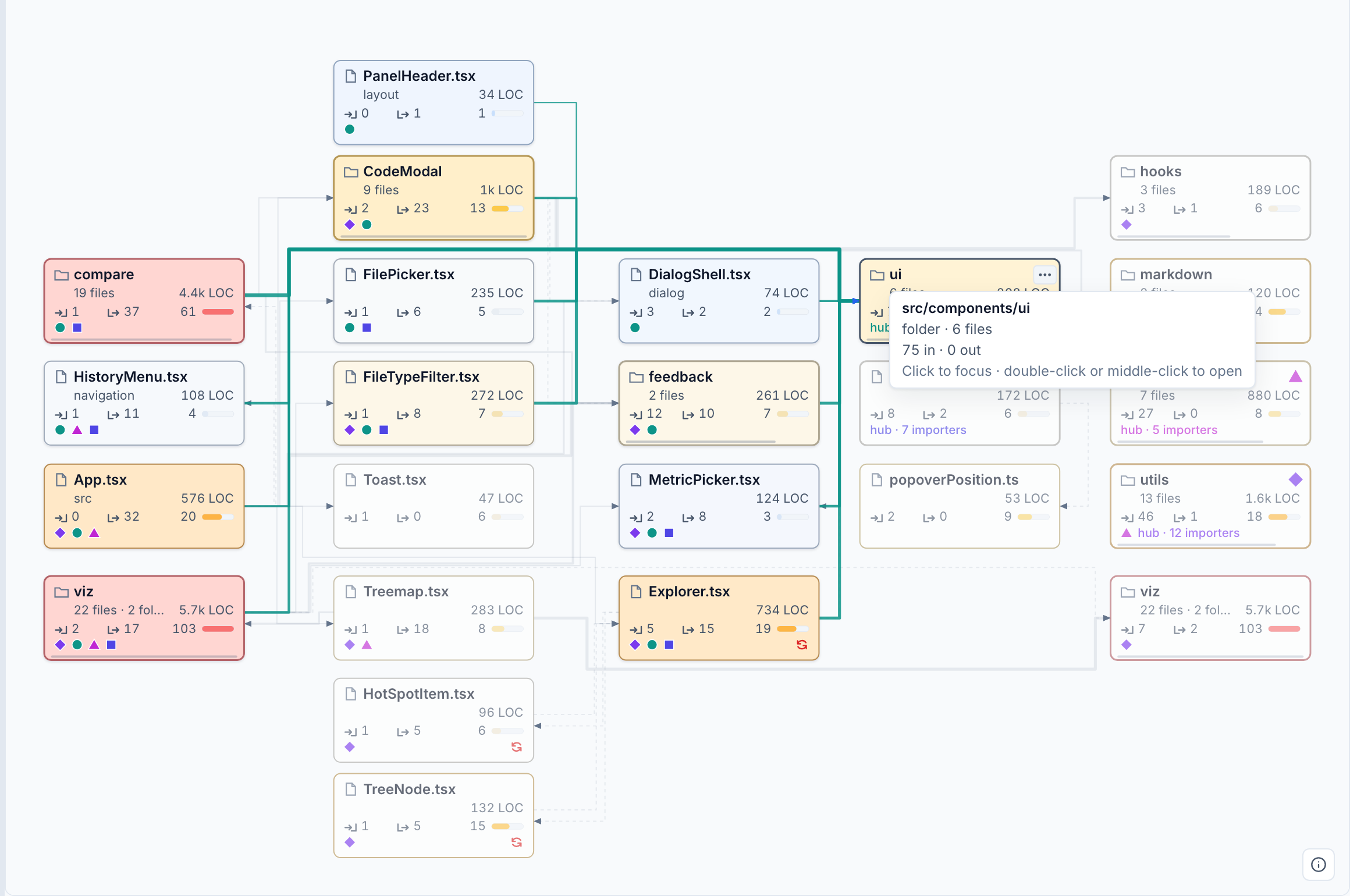
Task: Click the purple diamond badge on utils
Action: coord(1295,479)
